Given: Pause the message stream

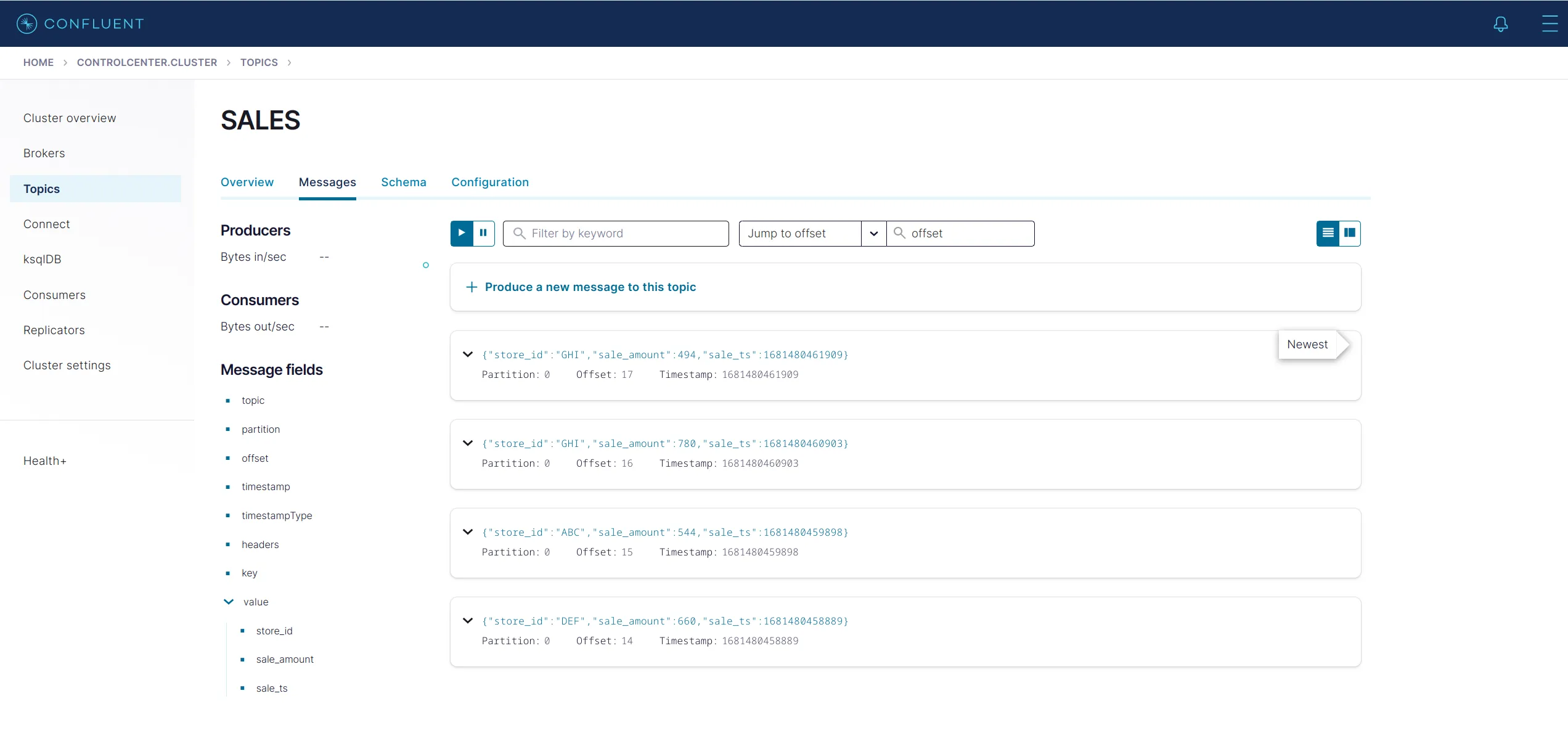Looking at the screenshot, I should (484, 233).
